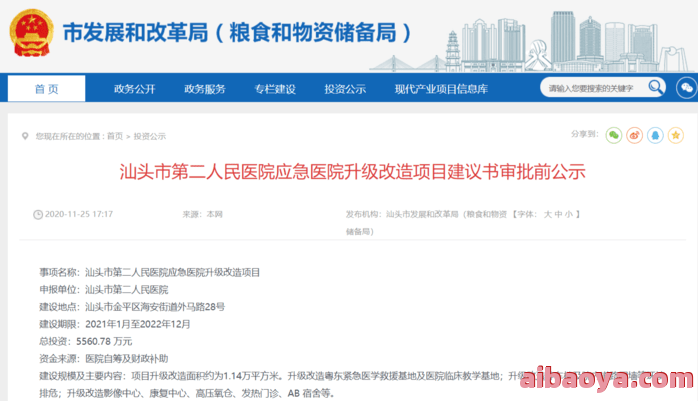The height and width of the screenshot is (401, 698).
Task: Click the 来源: 本网 text
Action: (203, 214)
